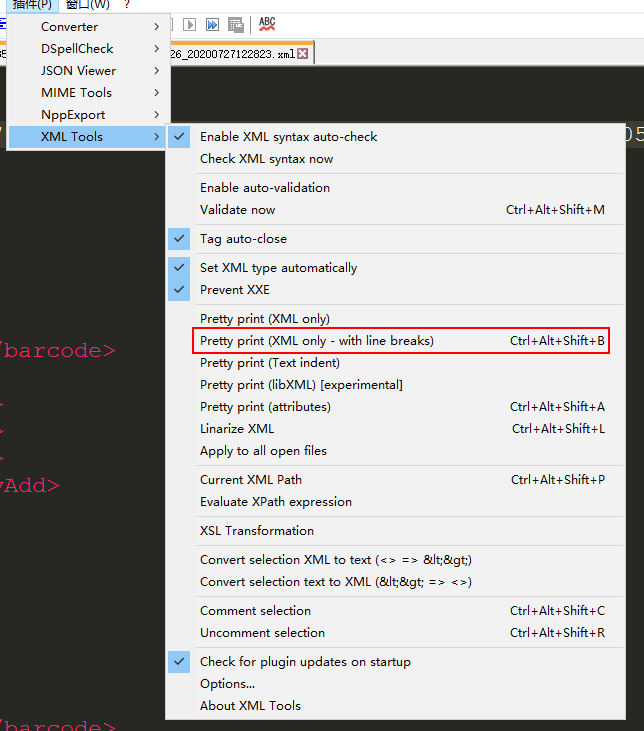This screenshot has height=731, width=644.
Task: Choose Pretty print (attributes)
Action: click(395, 407)
